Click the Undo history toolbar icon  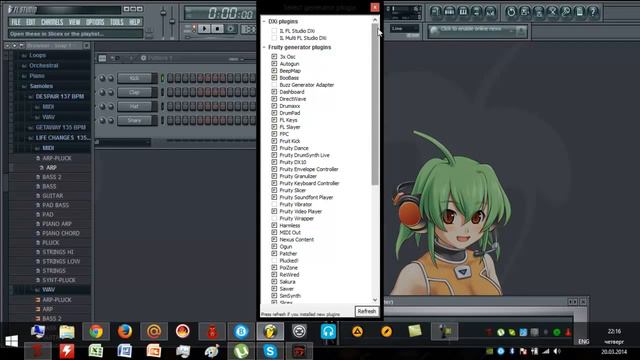click(511, 11)
